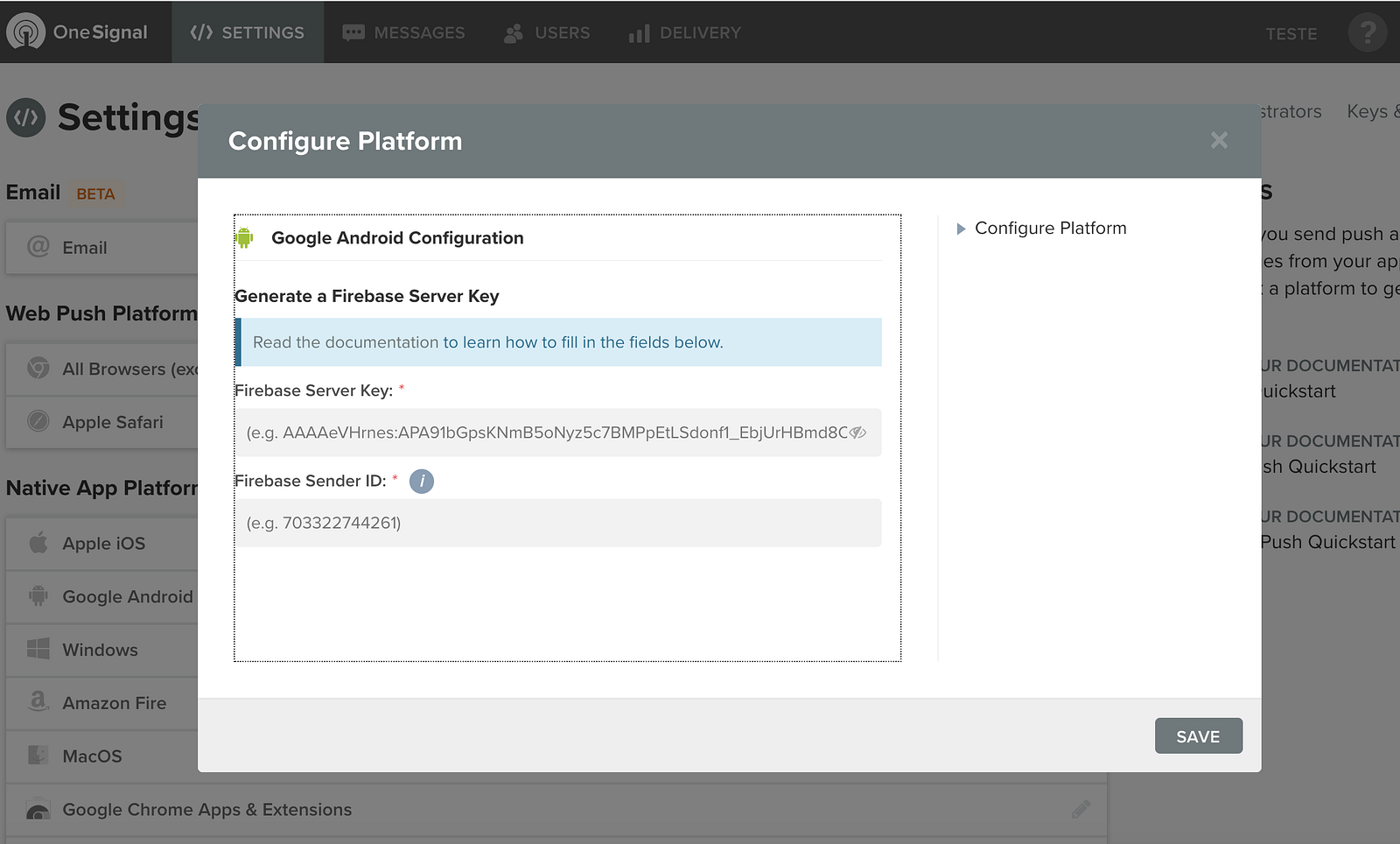Select the Google Android platform row
The height and width of the screenshot is (844, 1400).
pos(102,597)
